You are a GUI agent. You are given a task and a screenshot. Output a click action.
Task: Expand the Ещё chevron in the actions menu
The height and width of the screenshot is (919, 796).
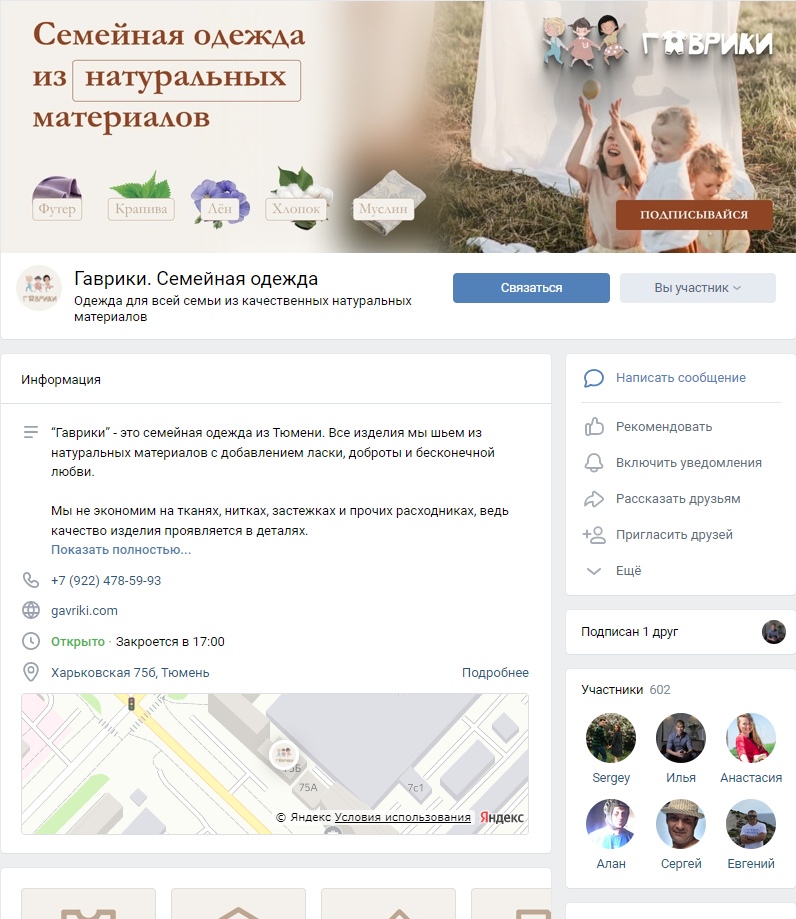click(594, 571)
